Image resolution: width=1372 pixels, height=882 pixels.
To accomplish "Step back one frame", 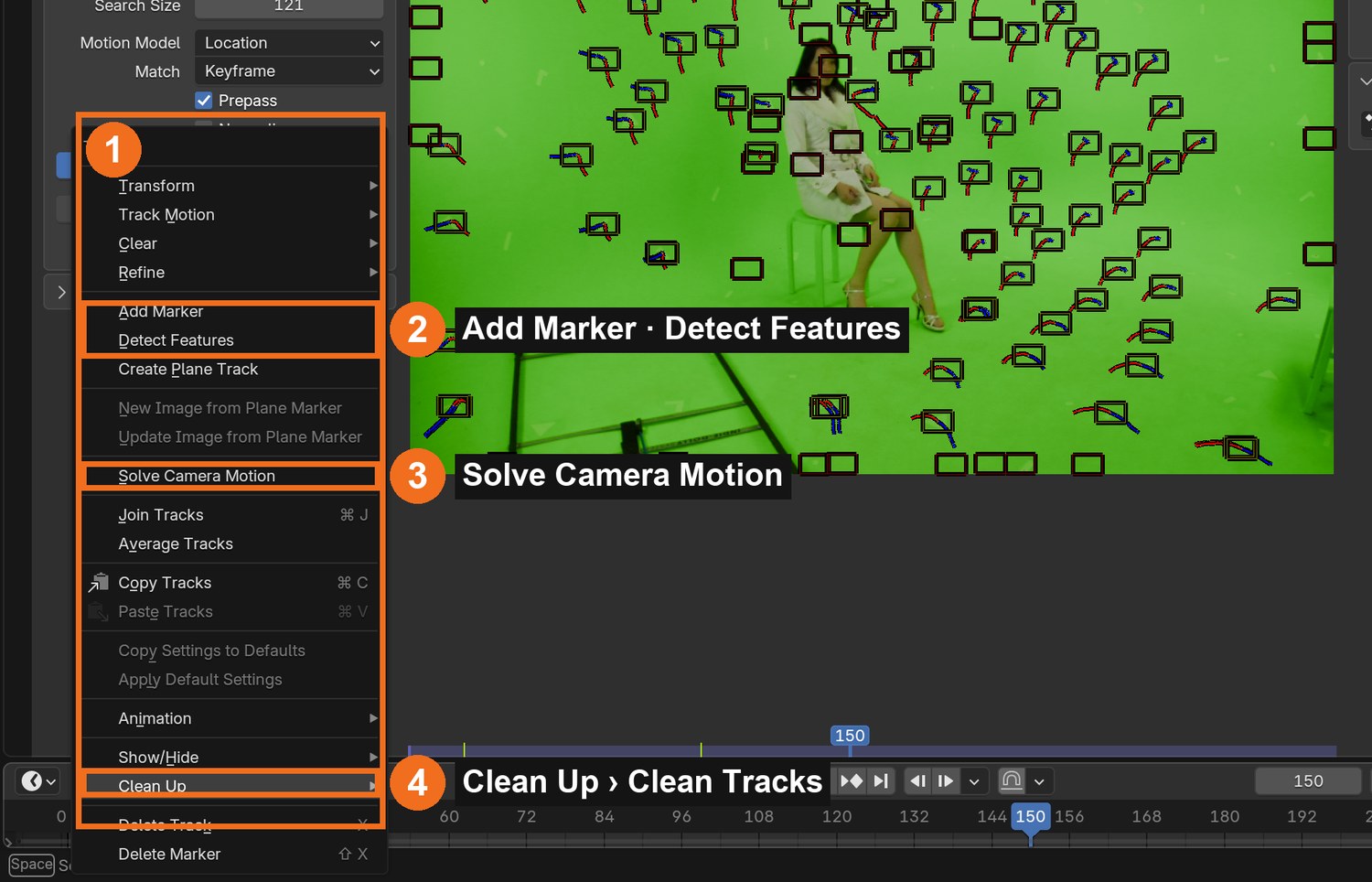I will tap(918, 780).
